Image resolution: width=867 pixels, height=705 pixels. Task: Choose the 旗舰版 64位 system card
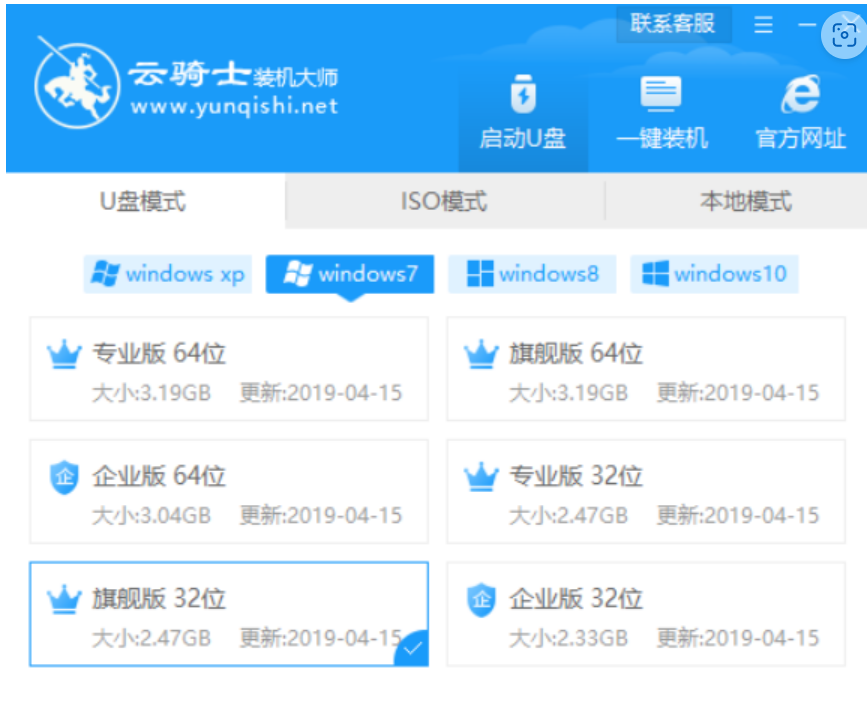[x=646, y=369]
